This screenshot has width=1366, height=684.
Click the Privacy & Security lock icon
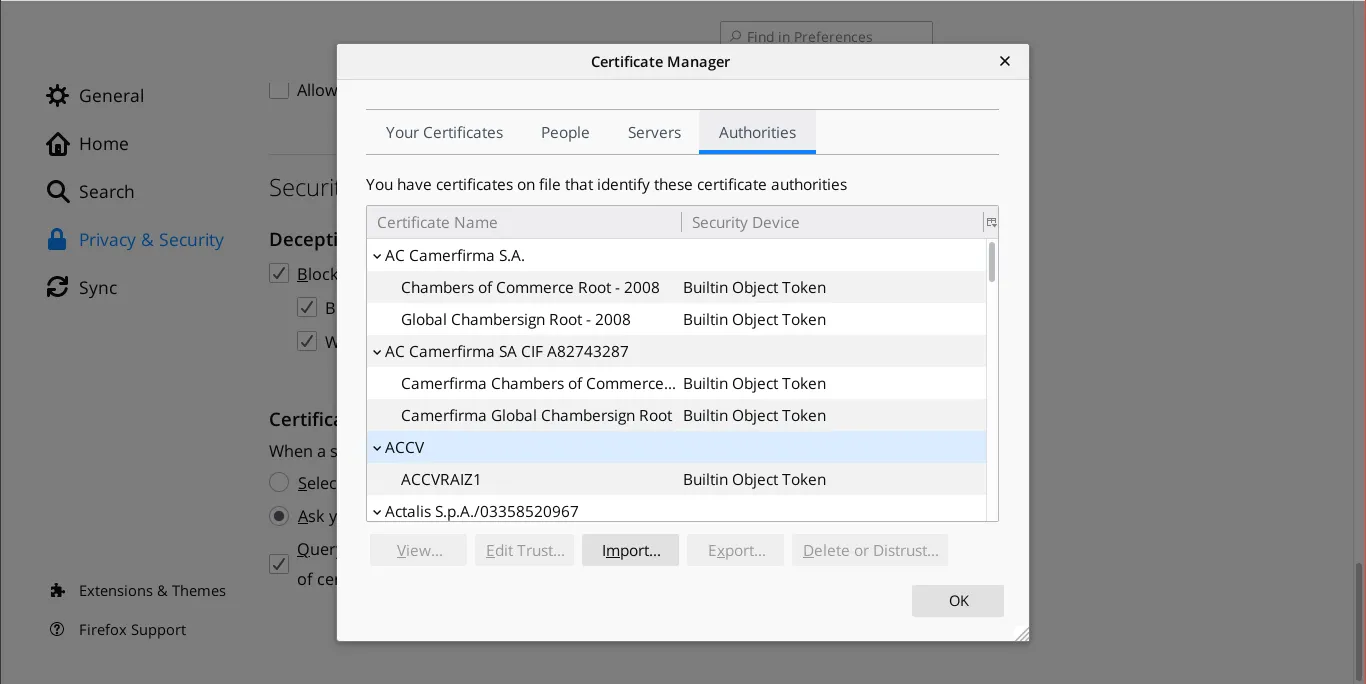point(58,239)
